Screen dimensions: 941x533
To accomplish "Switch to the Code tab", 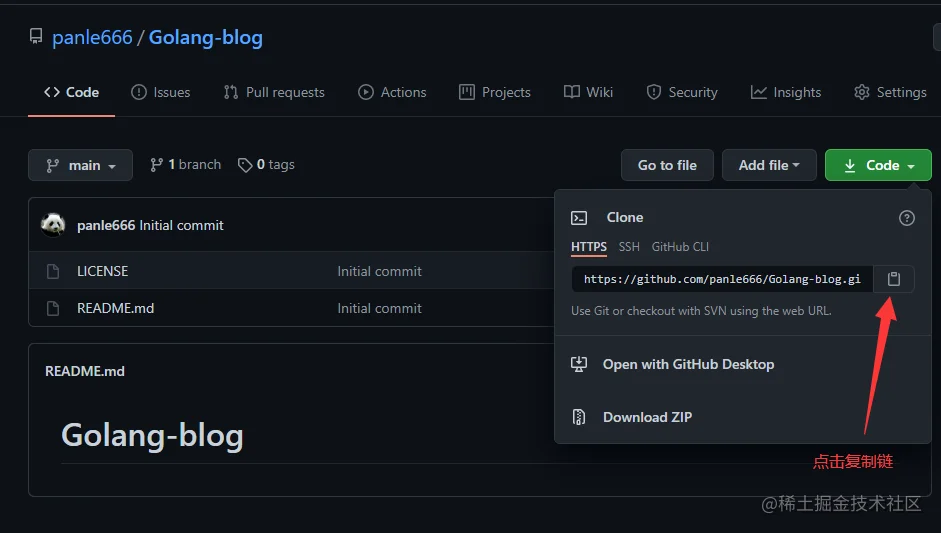I will [71, 92].
